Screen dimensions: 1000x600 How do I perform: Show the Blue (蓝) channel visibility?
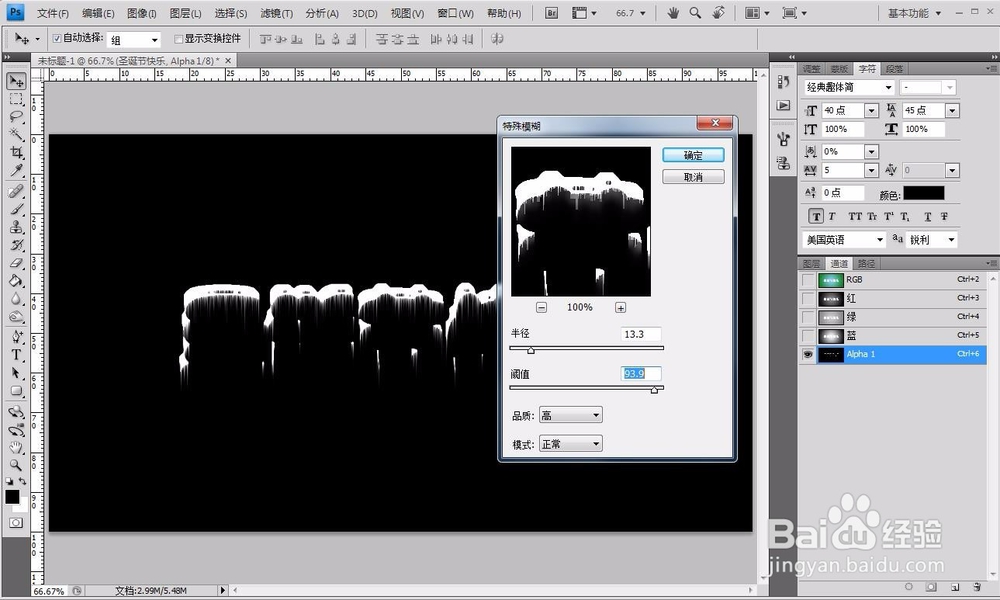(x=808, y=335)
